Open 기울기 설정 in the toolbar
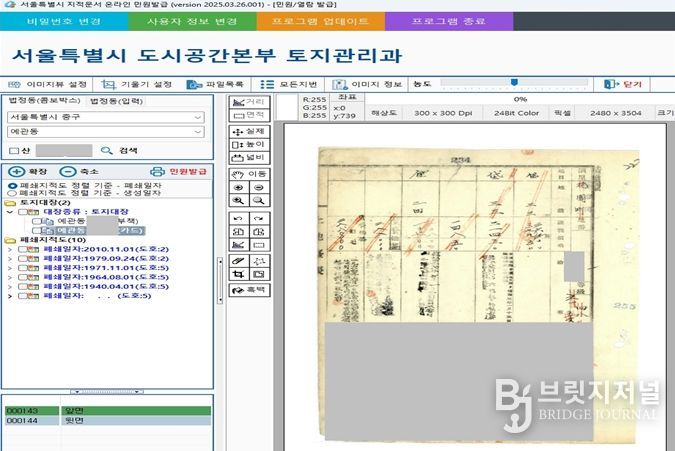This screenshot has width=675, height=451. pos(136,84)
